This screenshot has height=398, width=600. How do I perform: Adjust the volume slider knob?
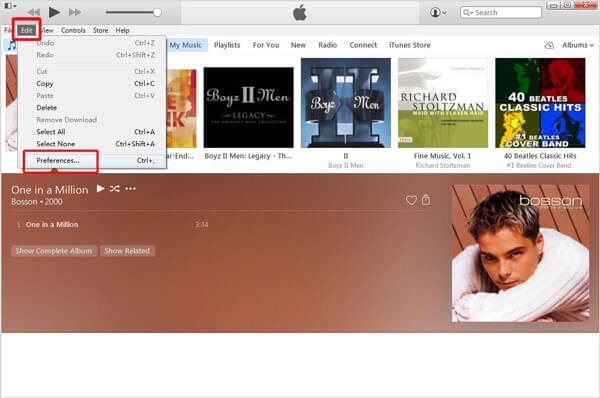pos(157,13)
